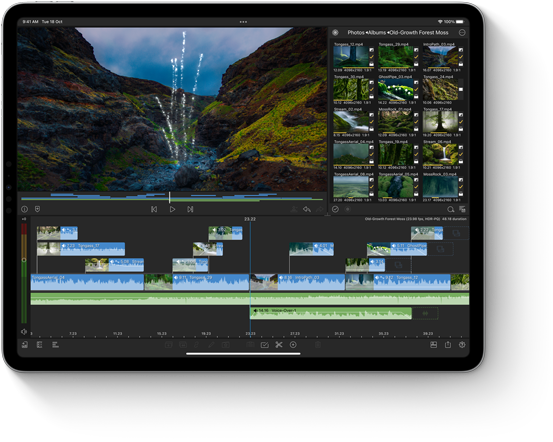Toggle the speaker mute icon beside timeline
Image resolution: width=553 pixels, height=442 pixels.
click(24, 332)
